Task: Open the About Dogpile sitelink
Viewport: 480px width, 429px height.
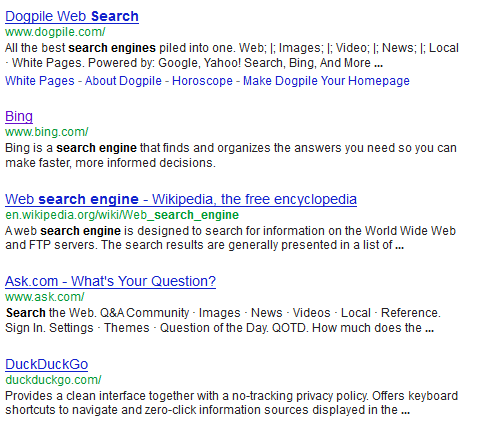Action: tap(123, 81)
